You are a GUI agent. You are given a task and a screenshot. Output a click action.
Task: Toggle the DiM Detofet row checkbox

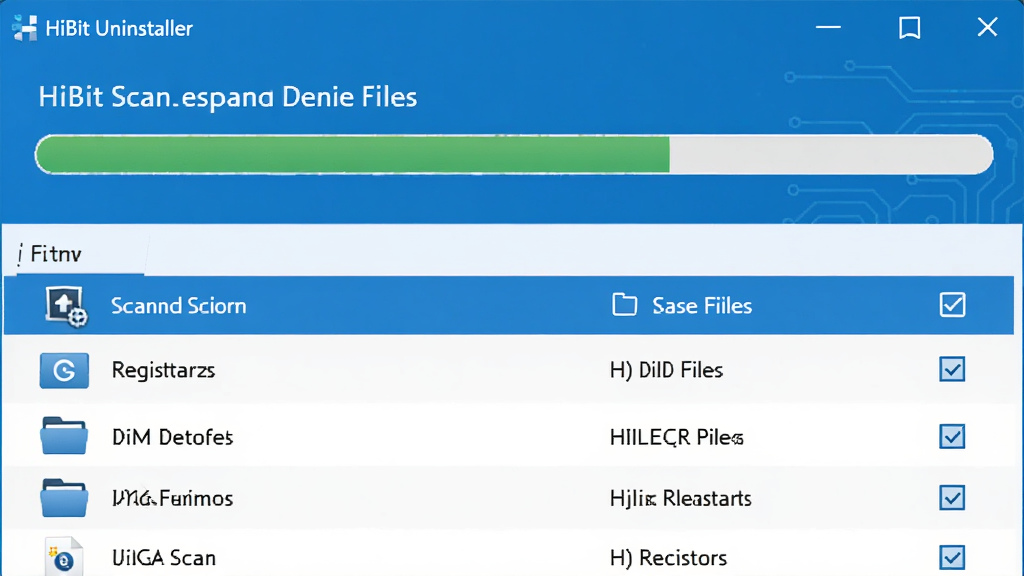pos(952,437)
